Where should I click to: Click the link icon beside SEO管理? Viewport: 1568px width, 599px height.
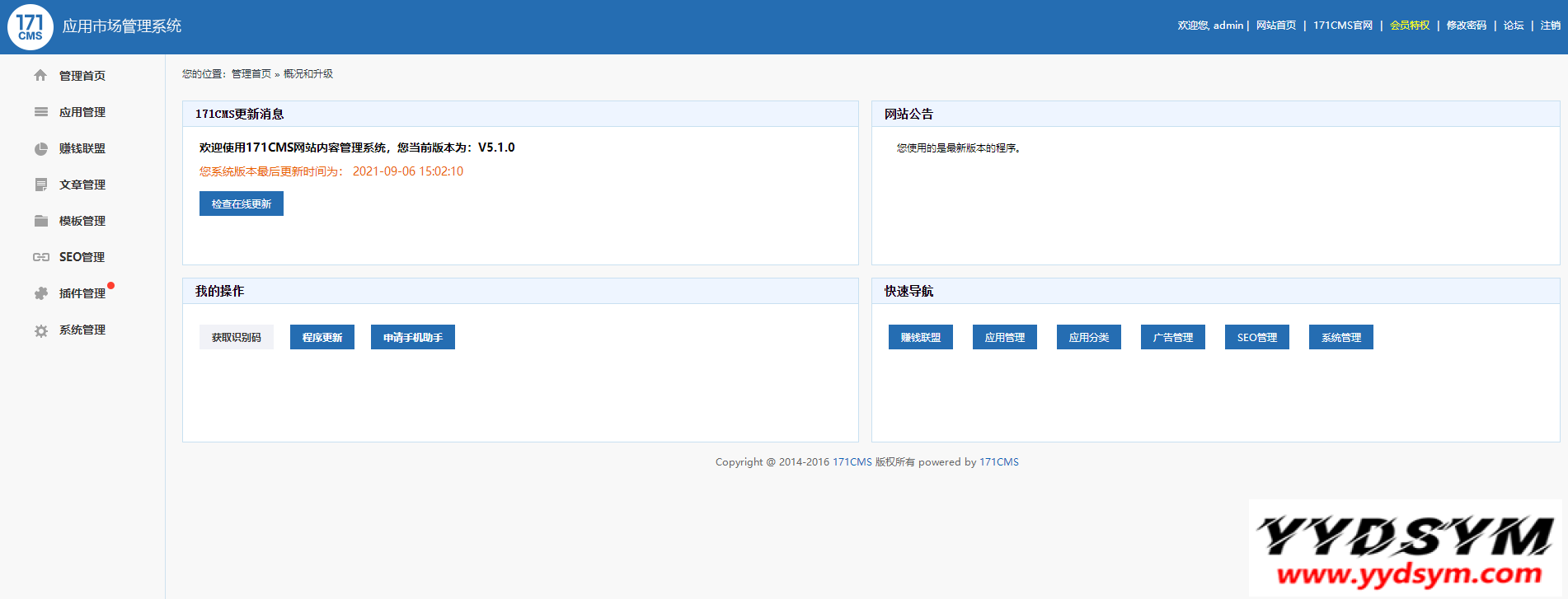point(40,257)
